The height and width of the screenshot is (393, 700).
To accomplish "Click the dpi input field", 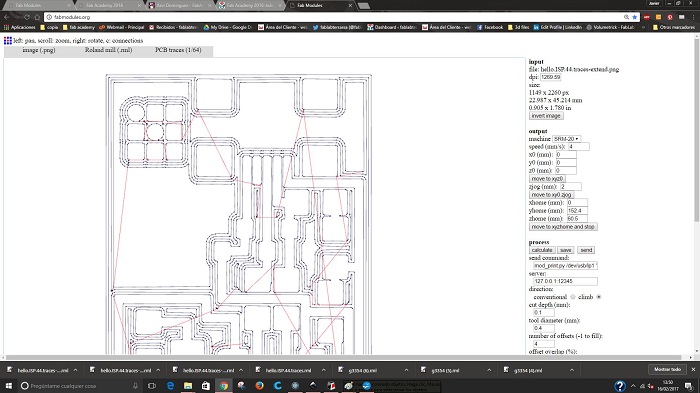I will click(550, 77).
